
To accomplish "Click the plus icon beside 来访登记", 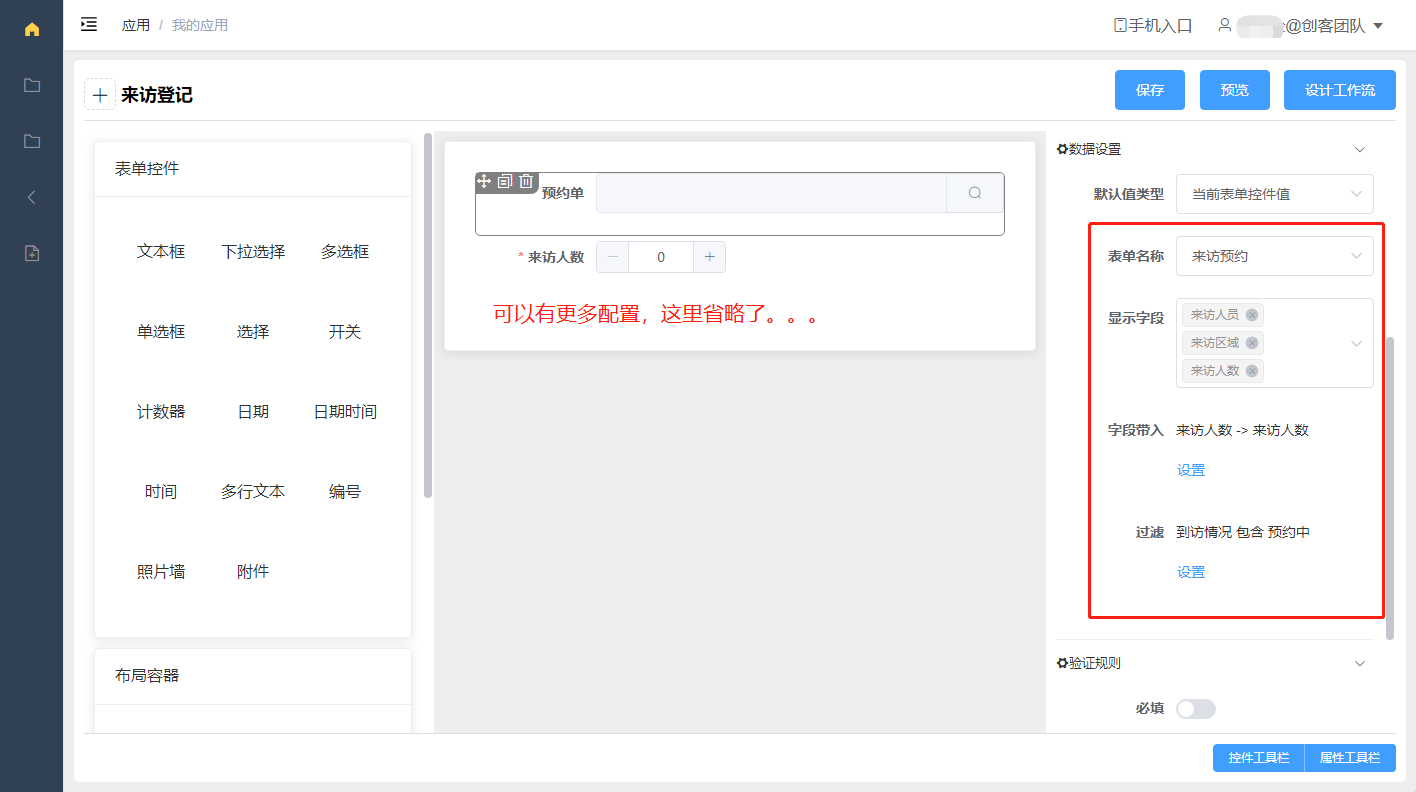I will [x=100, y=95].
